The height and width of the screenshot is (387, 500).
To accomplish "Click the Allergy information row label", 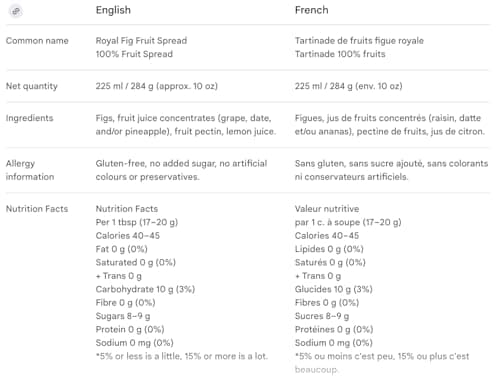I will (x=30, y=170).
